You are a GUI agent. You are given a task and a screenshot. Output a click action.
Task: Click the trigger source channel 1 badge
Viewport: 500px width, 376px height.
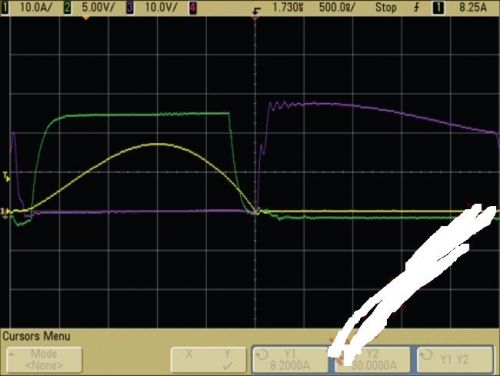coord(438,7)
